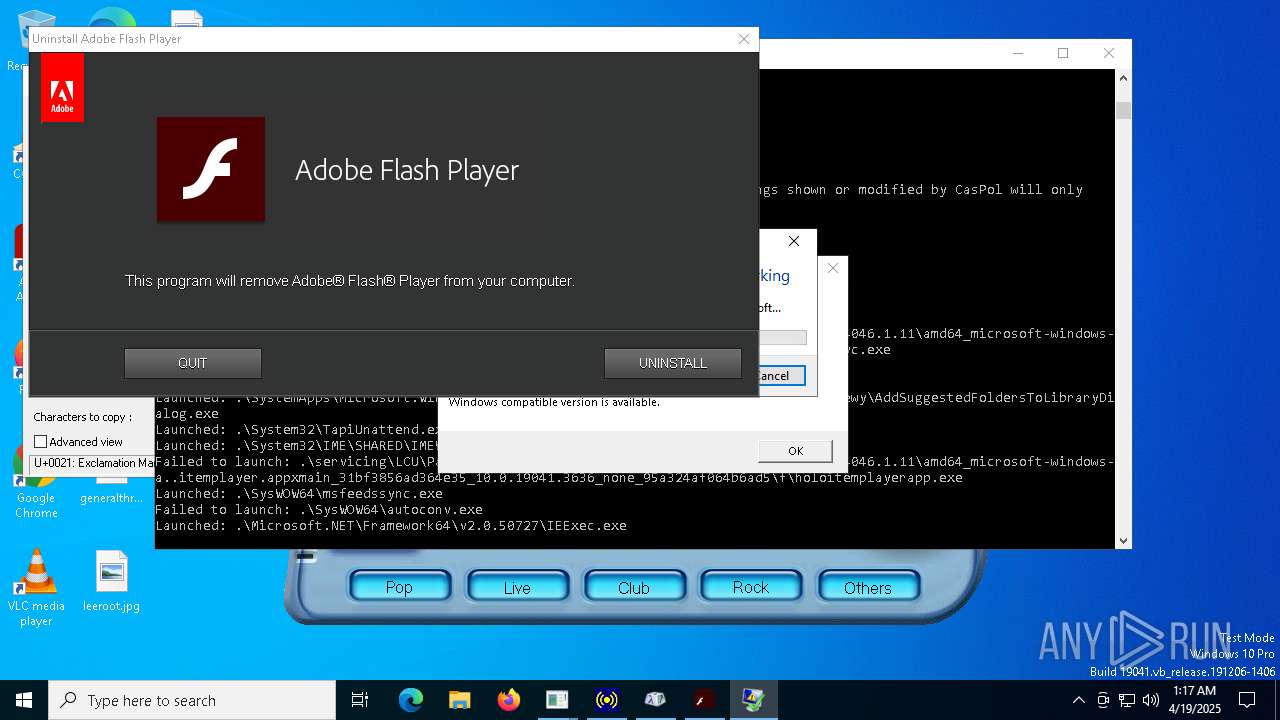
Task: Click the Edge desktop shortcut at the top
Action: [112, 20]
